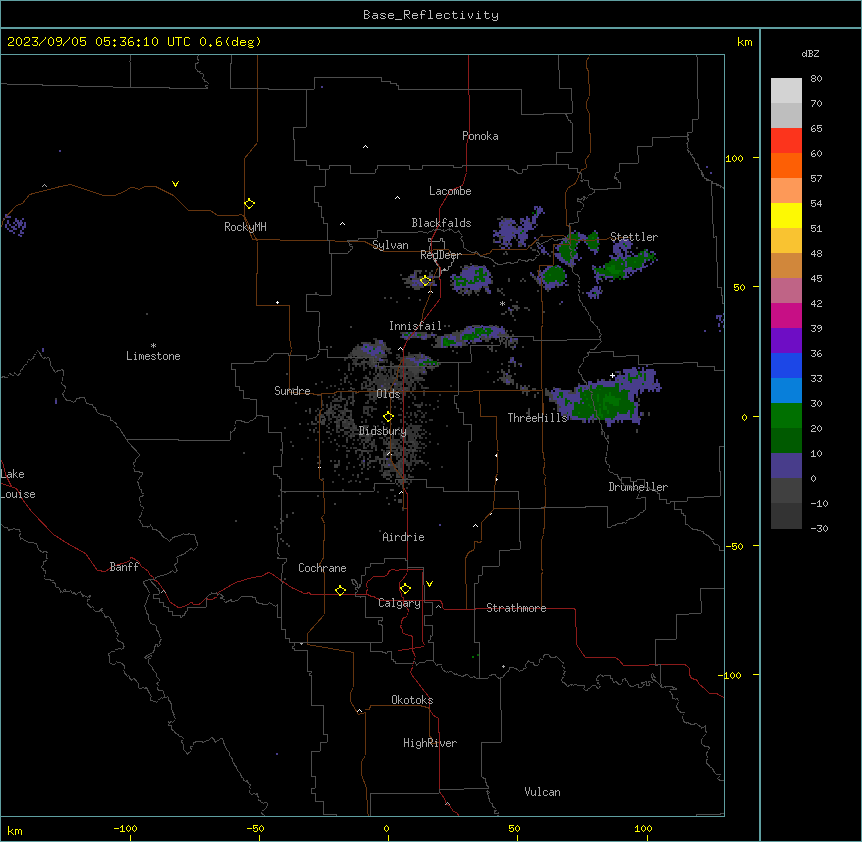Click the HighRiver label
Viewport: 862px width, 842px height.
tap(430, 743)
